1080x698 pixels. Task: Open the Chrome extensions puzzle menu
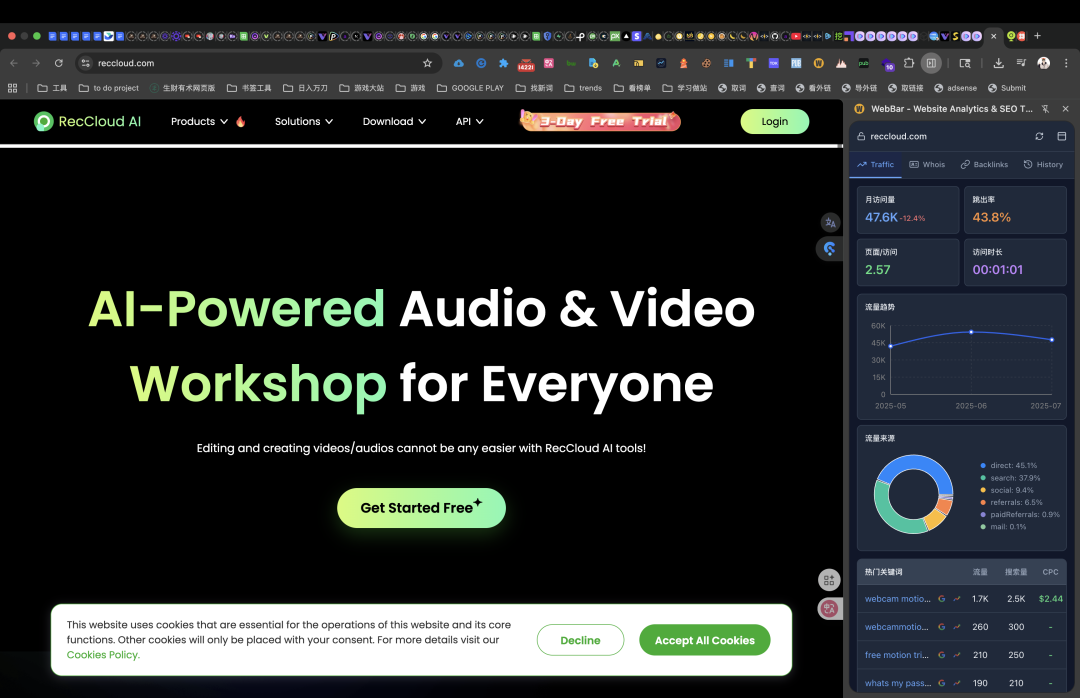click(x=908, y=63)
